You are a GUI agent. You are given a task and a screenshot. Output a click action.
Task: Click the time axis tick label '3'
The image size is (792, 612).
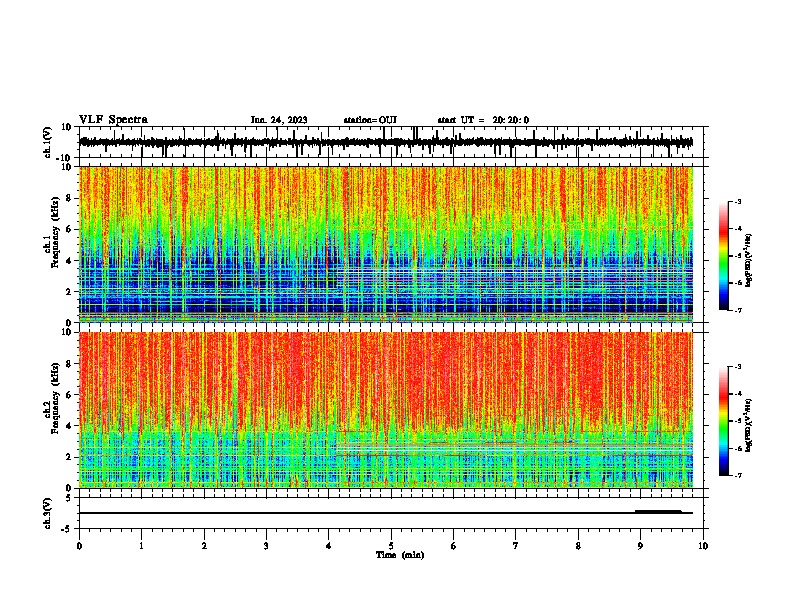[266, 546]
